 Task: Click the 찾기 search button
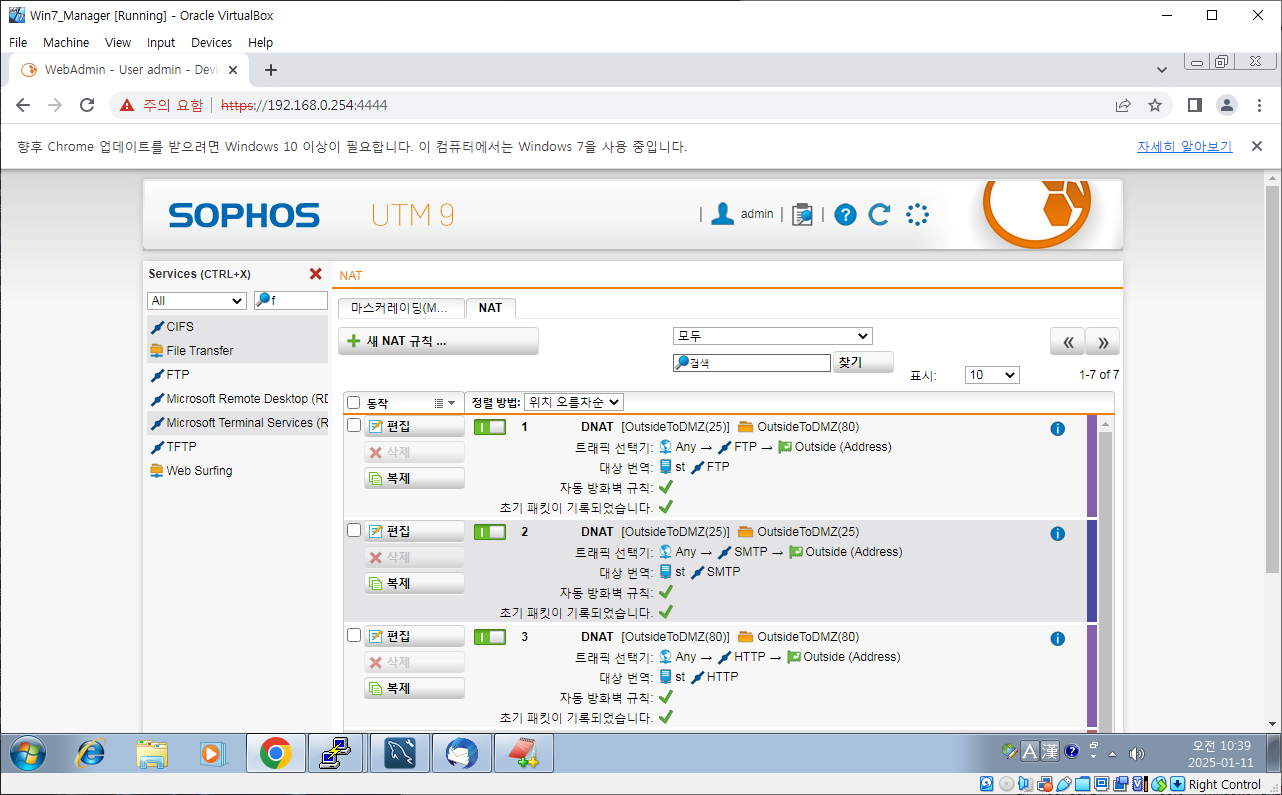863,363
